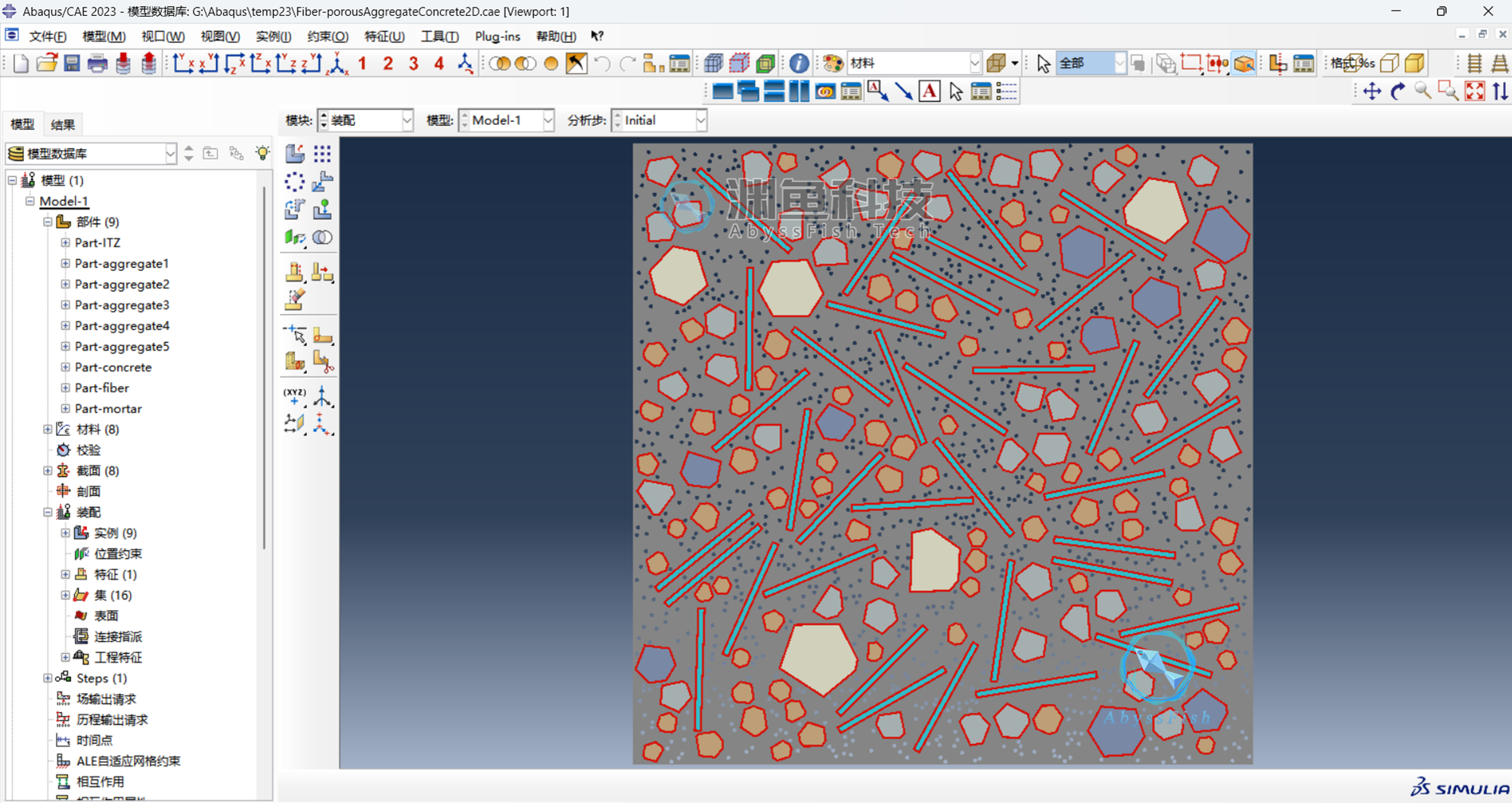This screenshot has height=803, width=1512.
Task: Click the Pan View icon
Action: (1371, 92)
